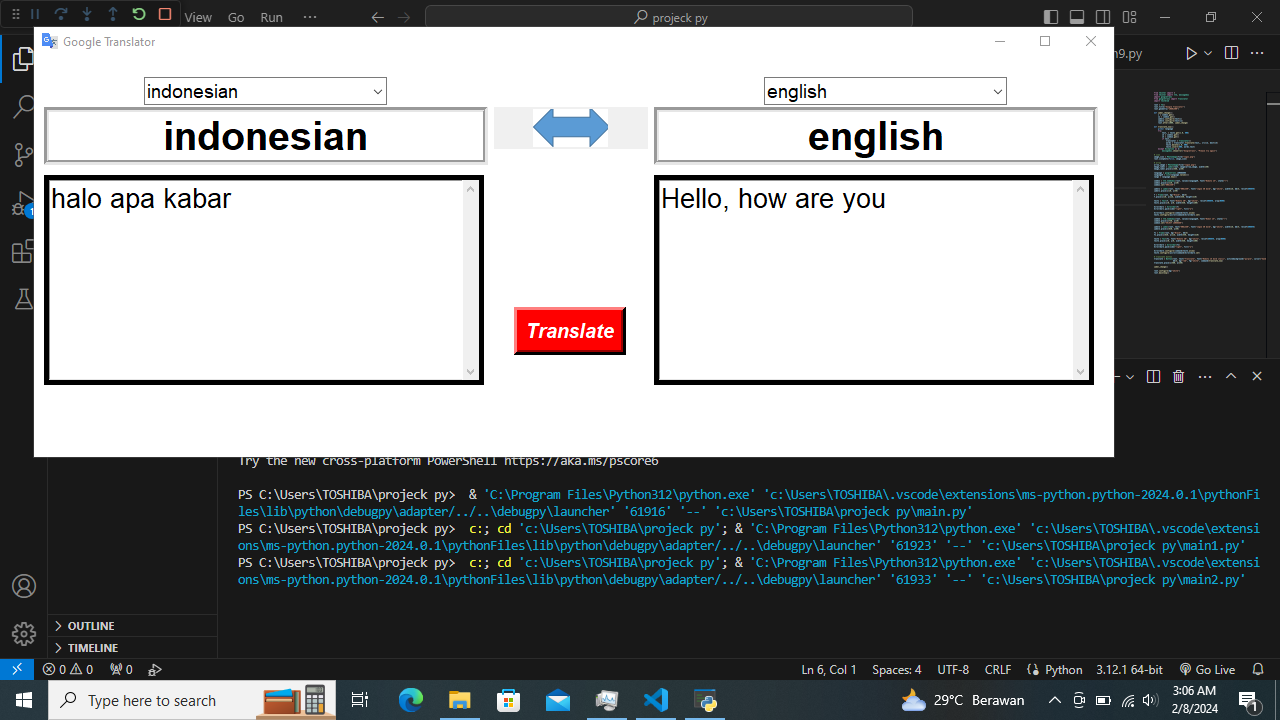Toggle the bottom panel layout
This screenshot has height=720, width=1280.
point(1077,17)
